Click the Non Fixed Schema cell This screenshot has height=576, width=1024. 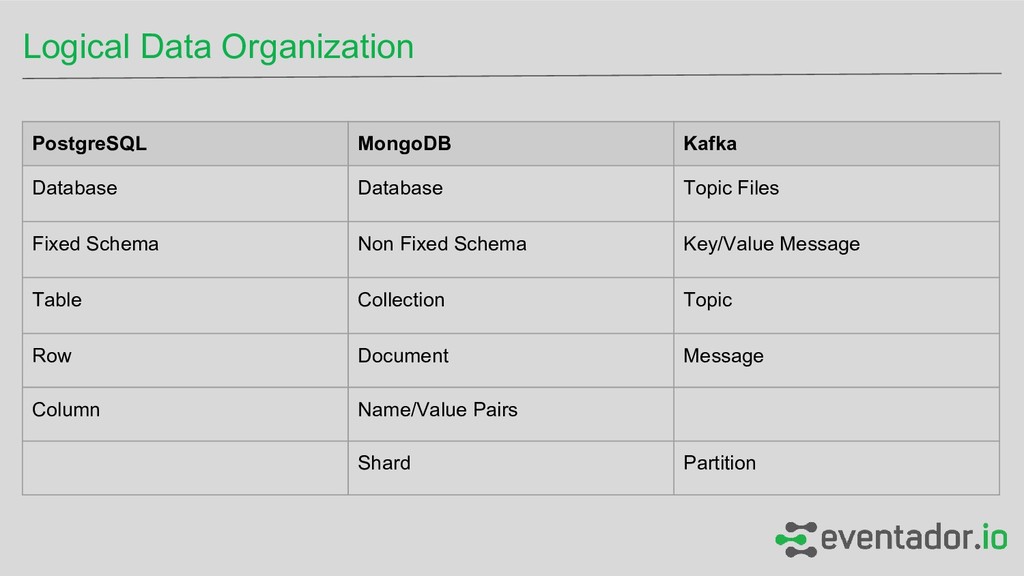point(442,244)
